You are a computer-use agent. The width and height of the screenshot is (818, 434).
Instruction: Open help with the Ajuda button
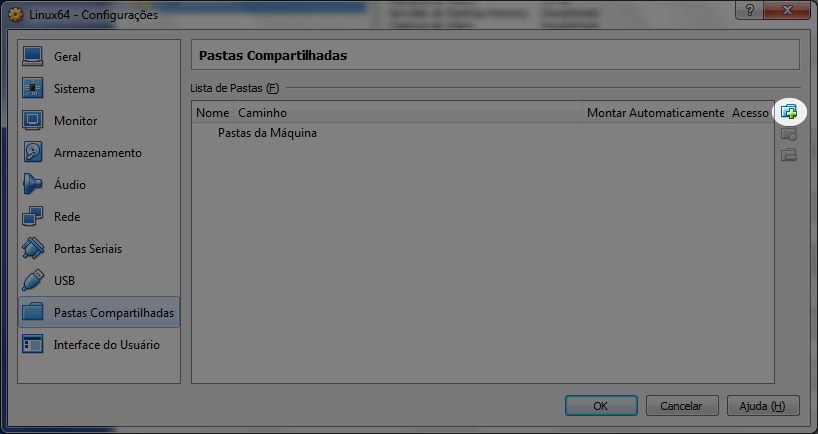click(x=763, y=406)
